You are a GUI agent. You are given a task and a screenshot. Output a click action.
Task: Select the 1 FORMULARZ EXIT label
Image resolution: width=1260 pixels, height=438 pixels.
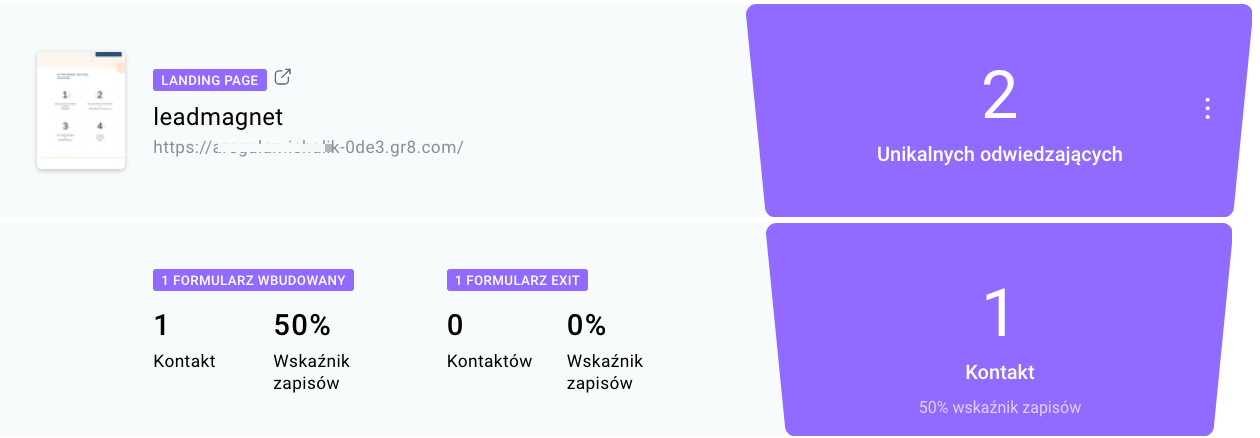517,280
